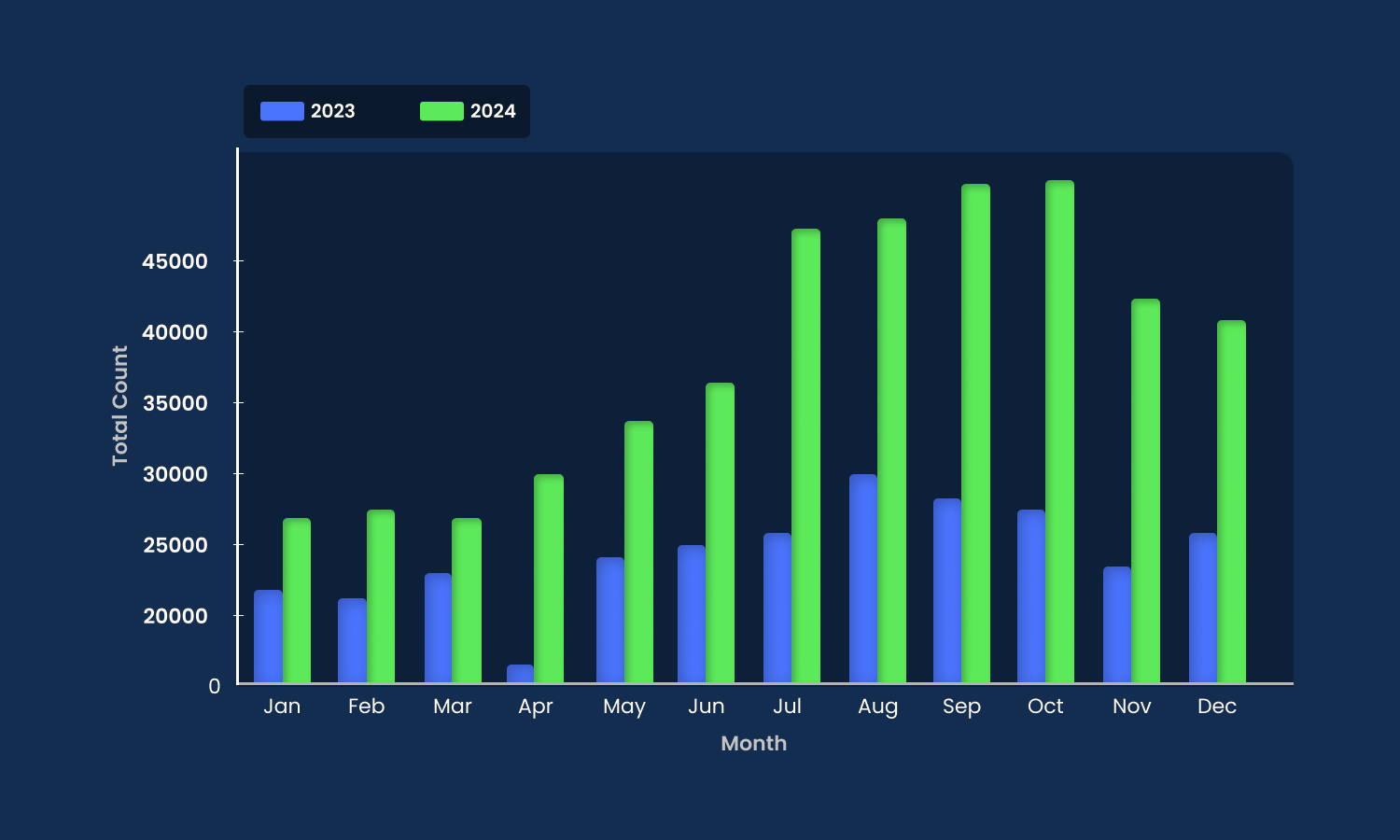Click the Month axis title
This screenshot has height=840, width=1400.
(x=754, y=743)
